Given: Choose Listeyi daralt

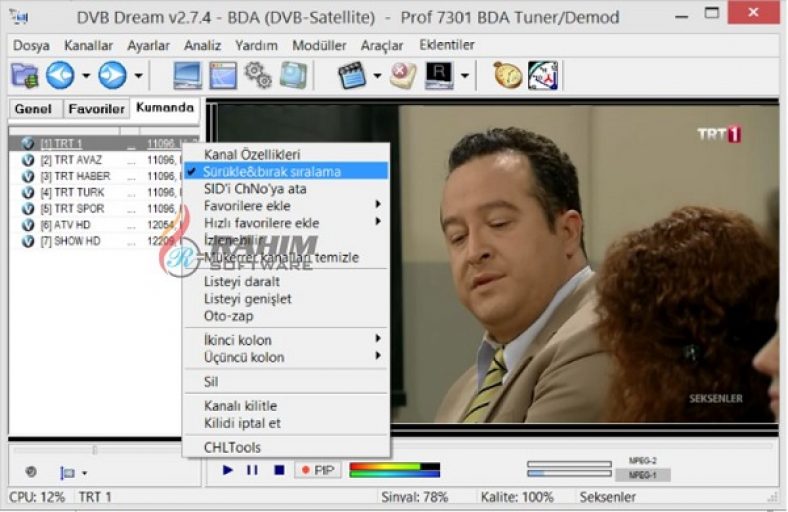Looking at the screenshot, I should 286,281.
